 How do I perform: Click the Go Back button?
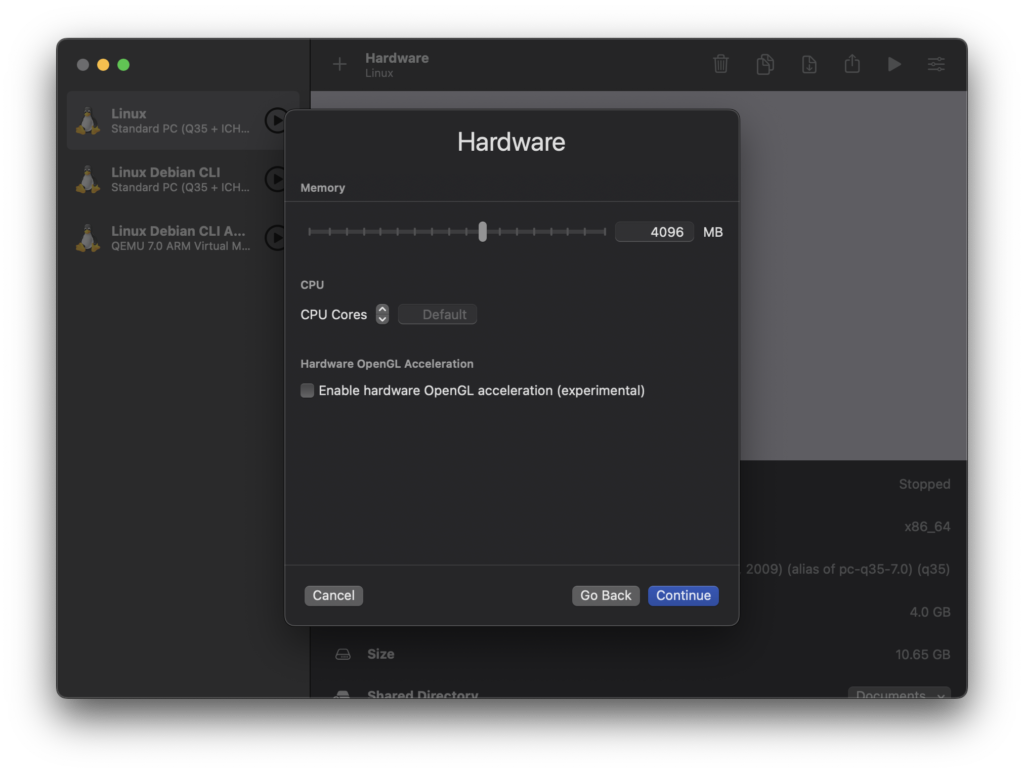coord(605,595)
